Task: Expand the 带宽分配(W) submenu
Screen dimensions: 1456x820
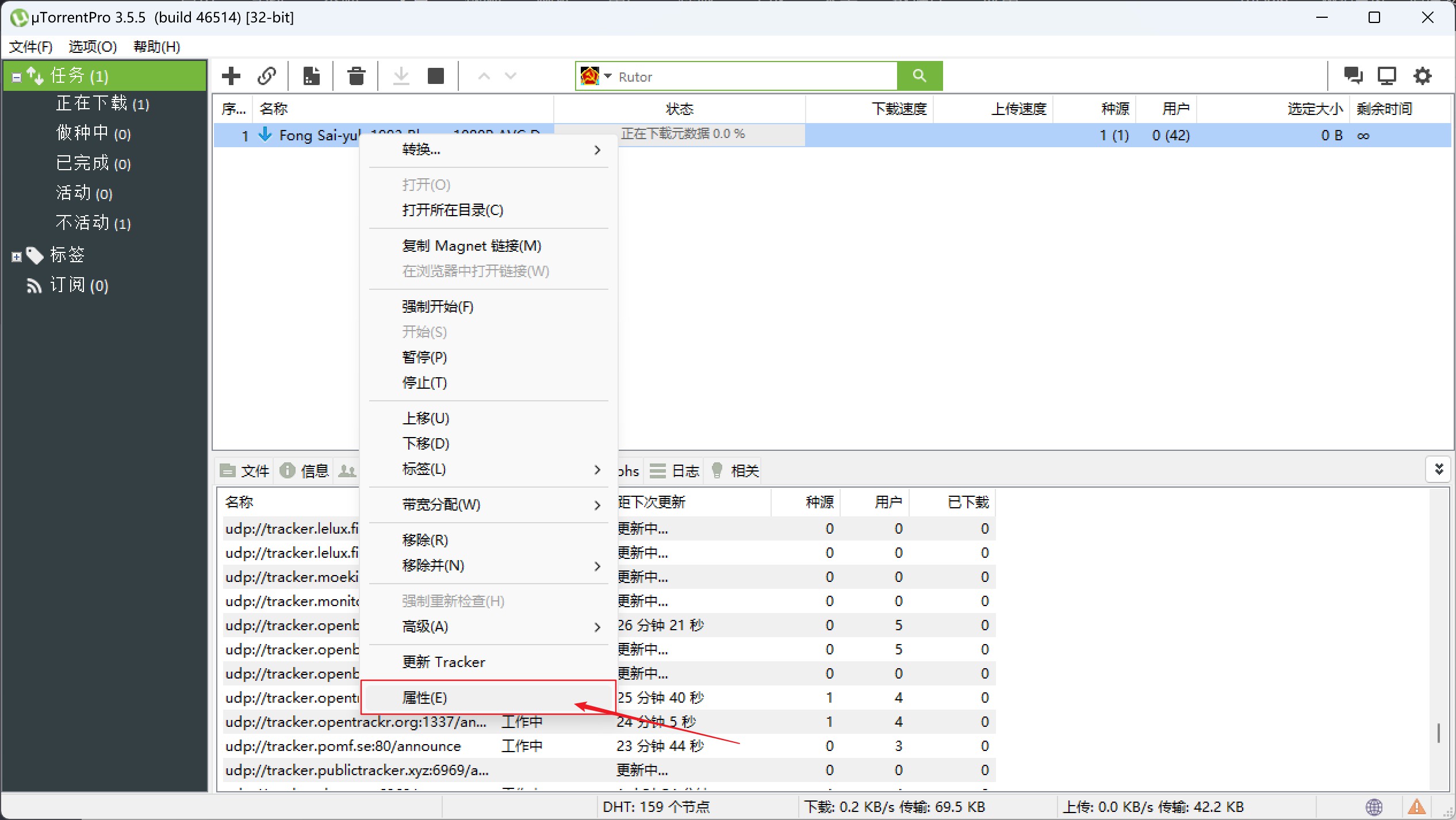Action: pyautogui.click(x=488, y=504)
